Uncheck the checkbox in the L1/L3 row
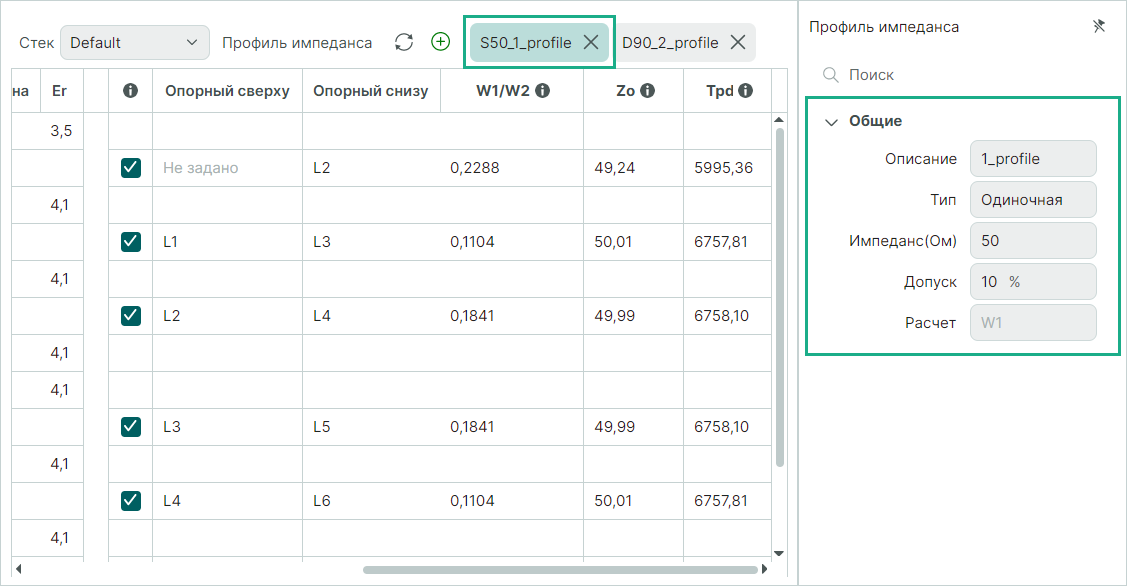 coord(131,242)
